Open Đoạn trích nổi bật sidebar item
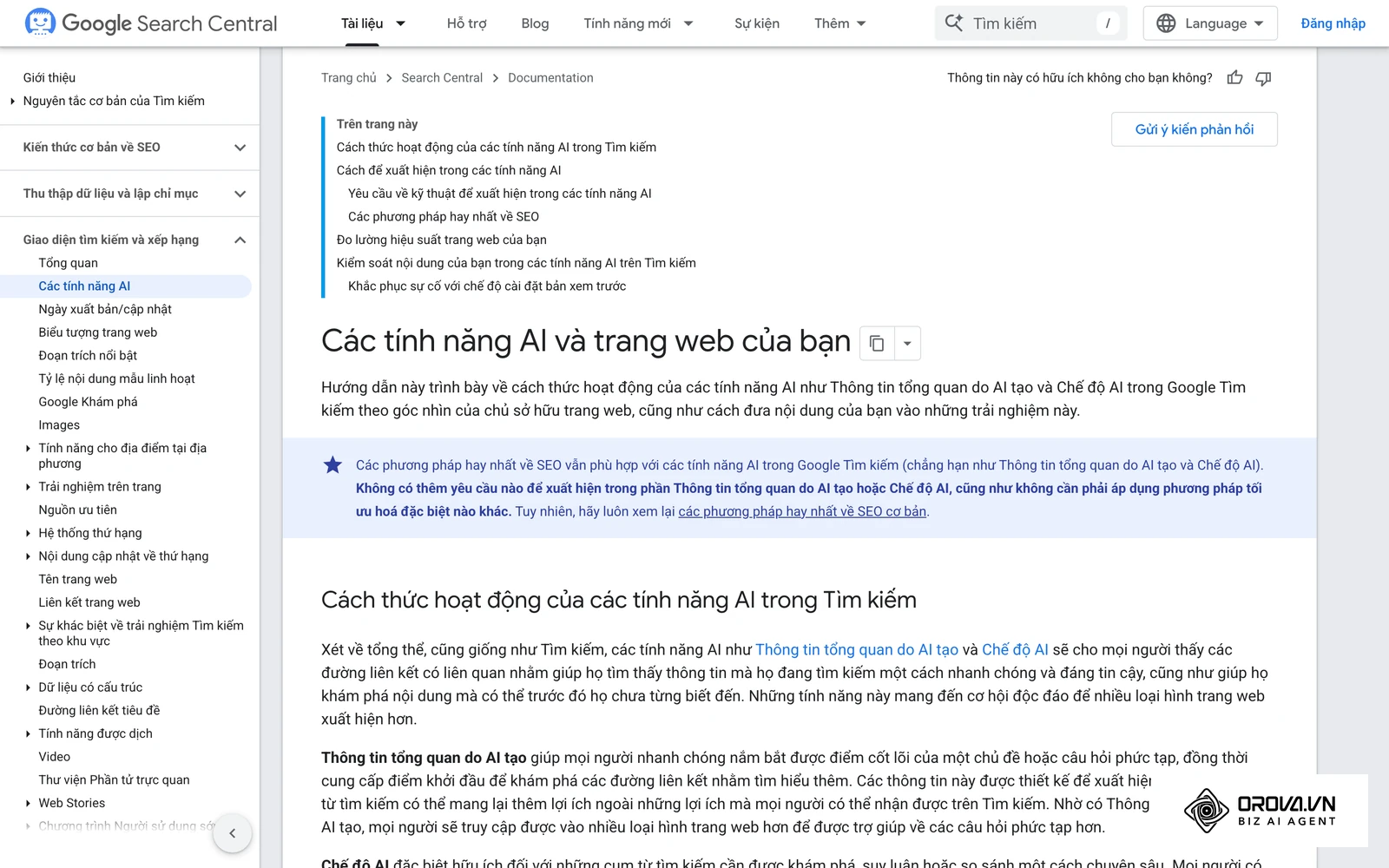Image resolution: width=1389 pixels, height=868 pixels. click(x=88, y=355)
